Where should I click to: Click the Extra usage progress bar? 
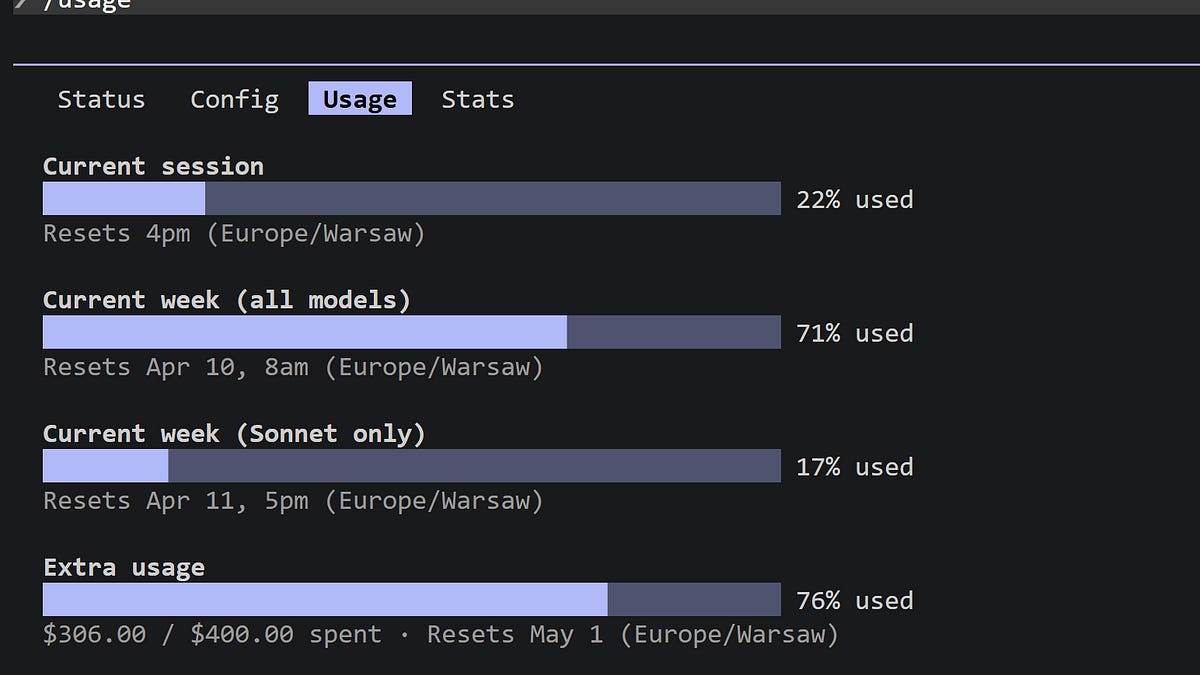pos(411,599)
